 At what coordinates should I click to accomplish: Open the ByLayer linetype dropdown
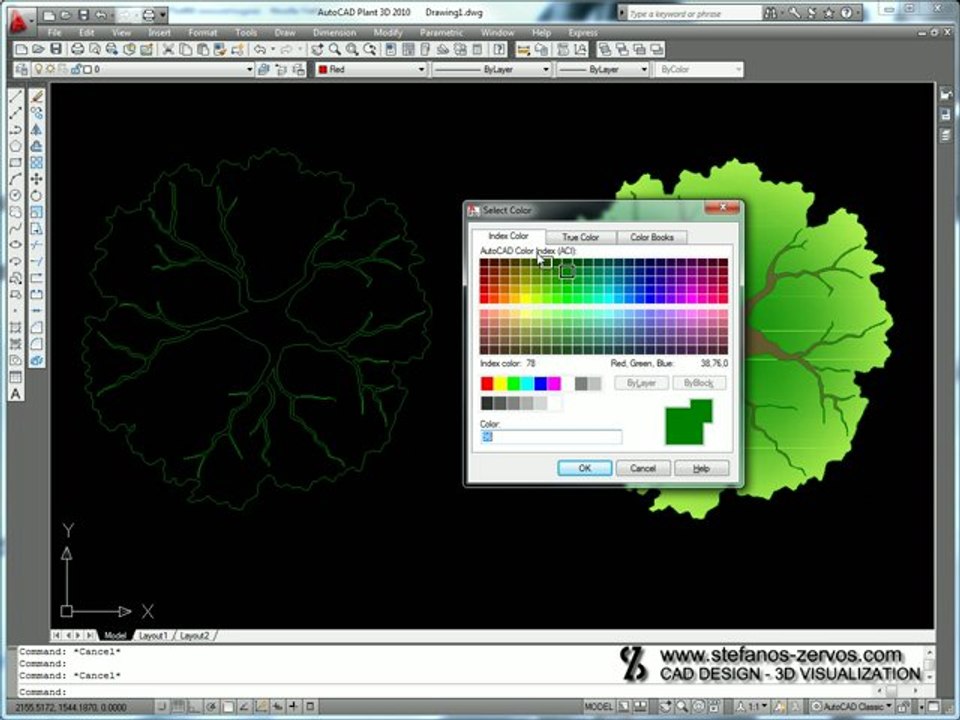click(492, 69)
